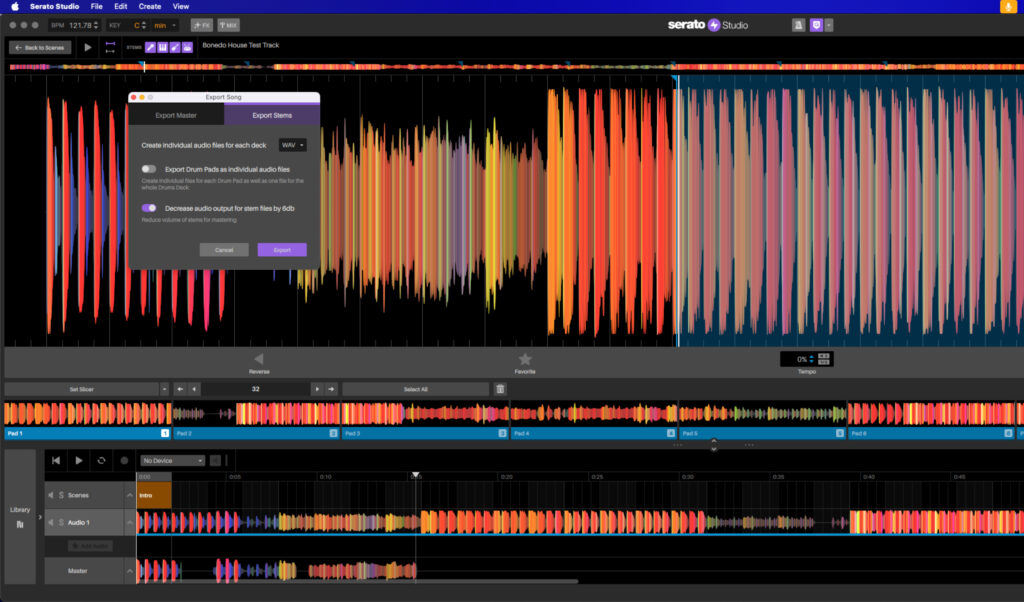
Task: Open the Create menu in the menu bar
Action: point(149,6)
